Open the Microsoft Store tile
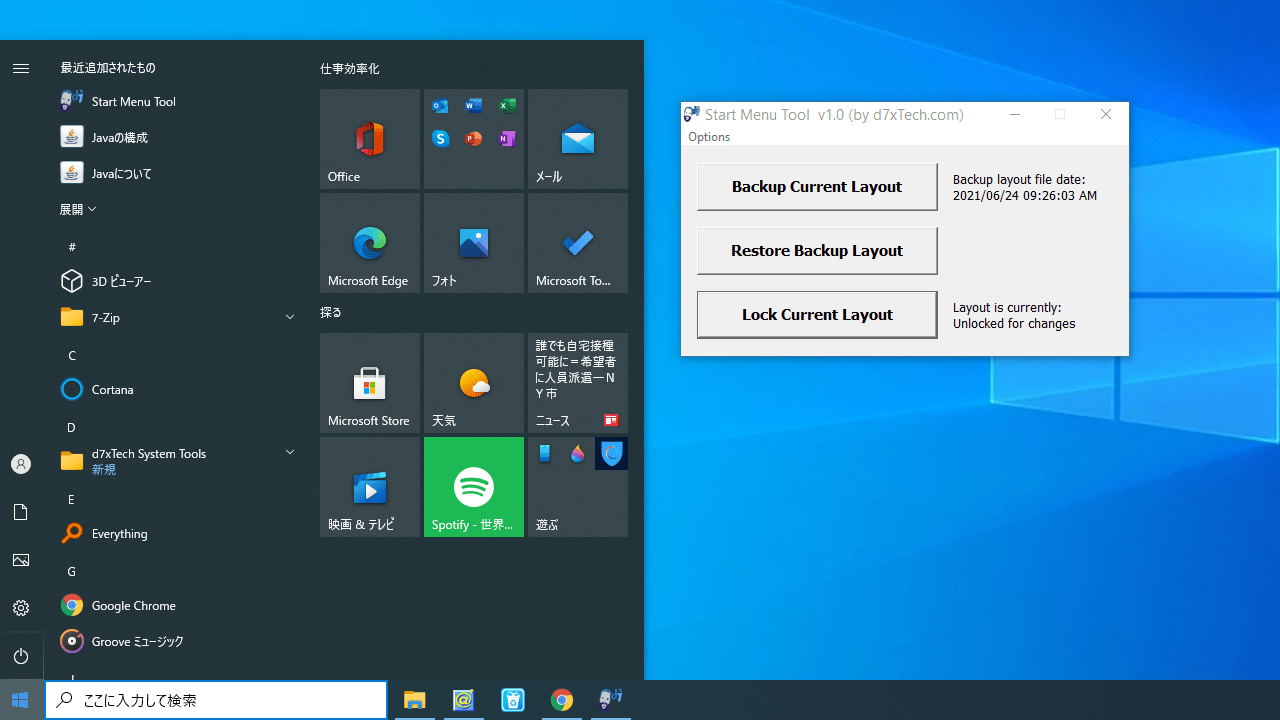 coord(370,383)
